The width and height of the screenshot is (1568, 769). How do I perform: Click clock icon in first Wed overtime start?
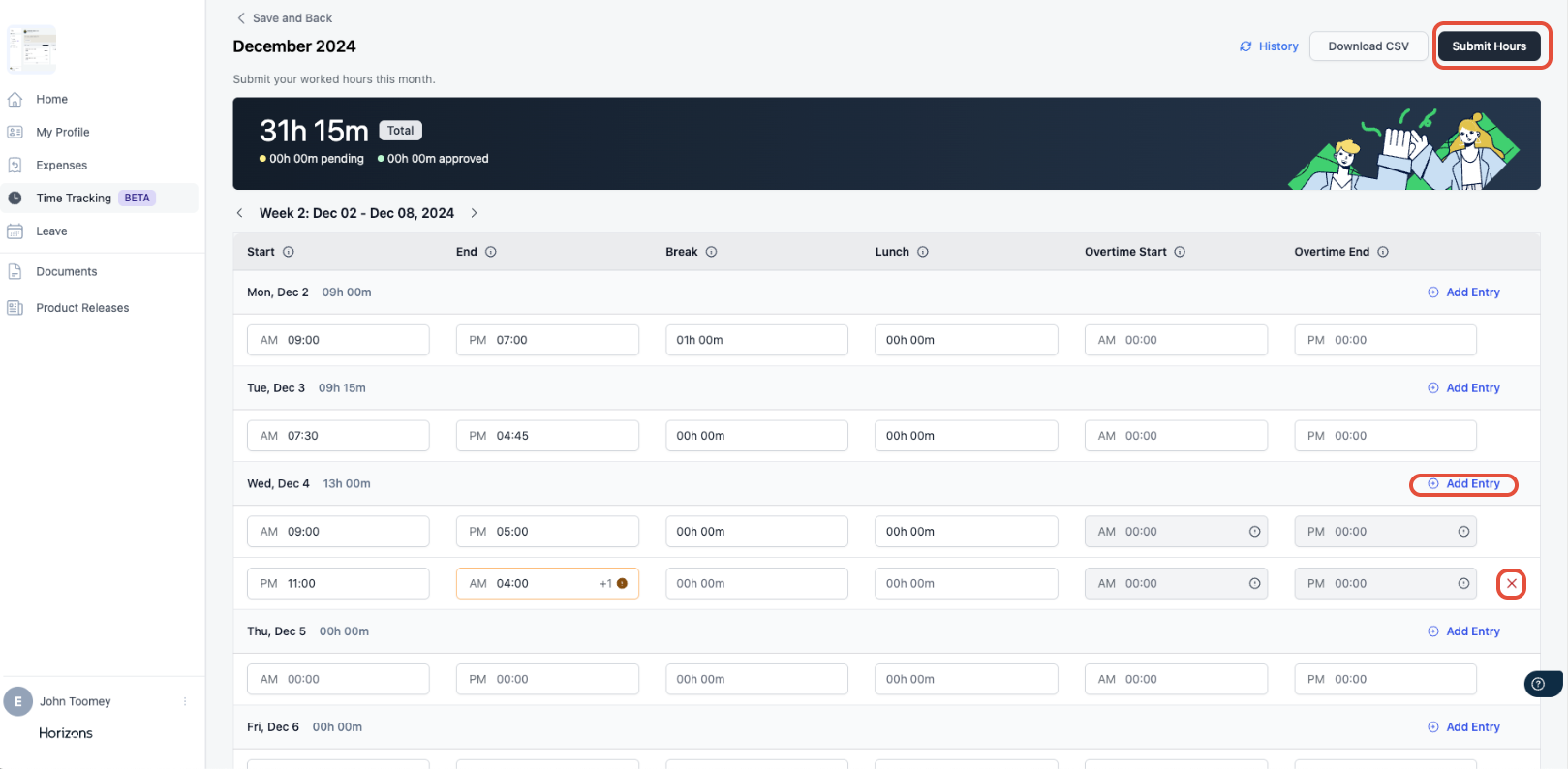pos(1254,532)
